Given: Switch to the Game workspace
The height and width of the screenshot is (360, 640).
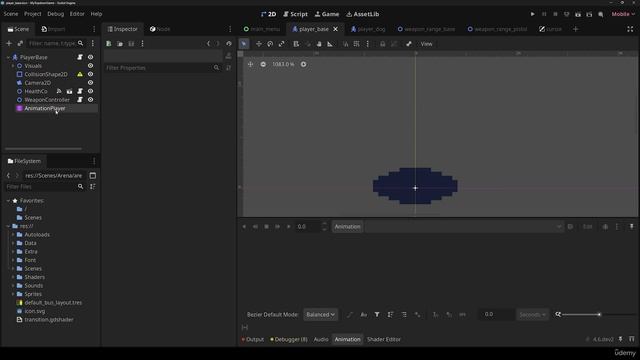Looking at the screenshot, I should [x=327, y=14].
